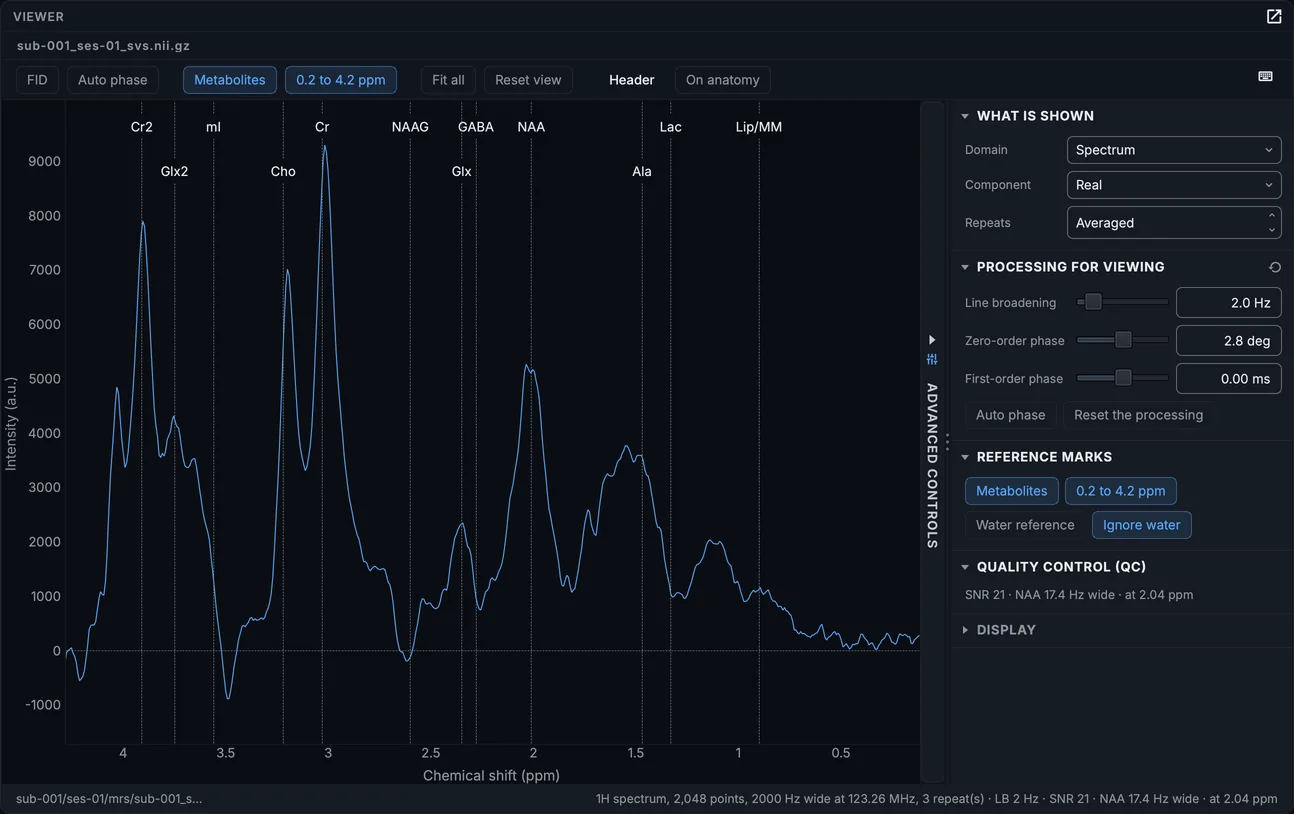
Task: Click Fit all button
Action: [x=448, y=80]
